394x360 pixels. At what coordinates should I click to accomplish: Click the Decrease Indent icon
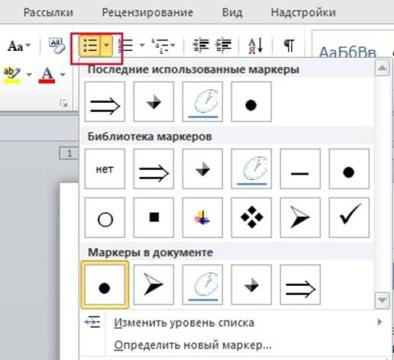201,45
